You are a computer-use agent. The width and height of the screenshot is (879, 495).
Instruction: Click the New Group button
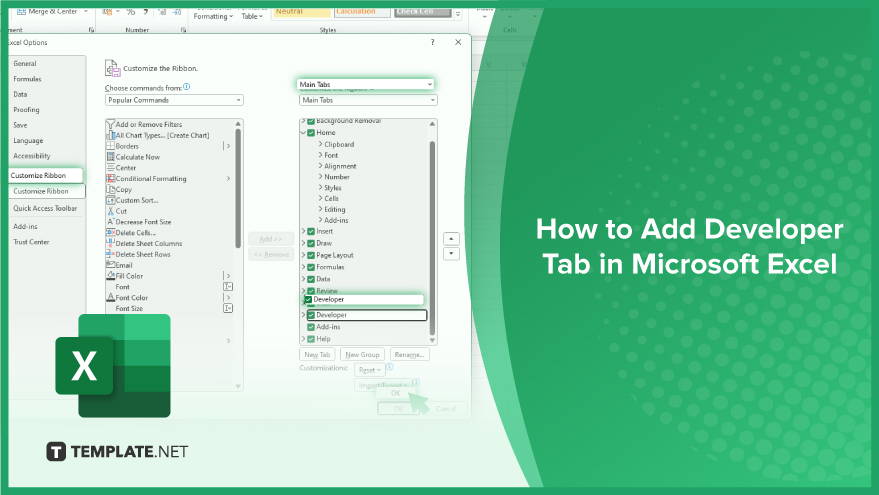(362, 354)
